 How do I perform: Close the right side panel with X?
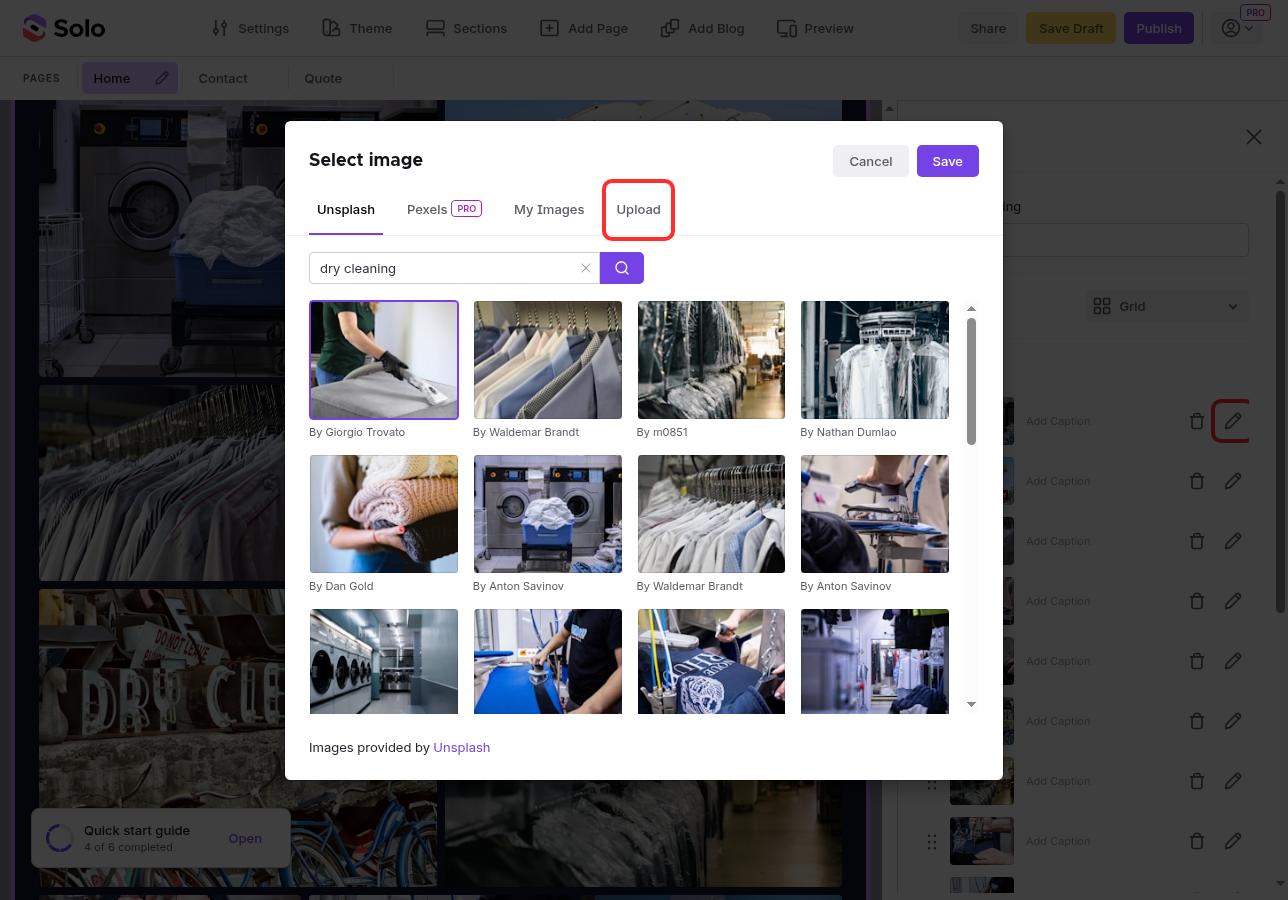(x=1254, y=137)
